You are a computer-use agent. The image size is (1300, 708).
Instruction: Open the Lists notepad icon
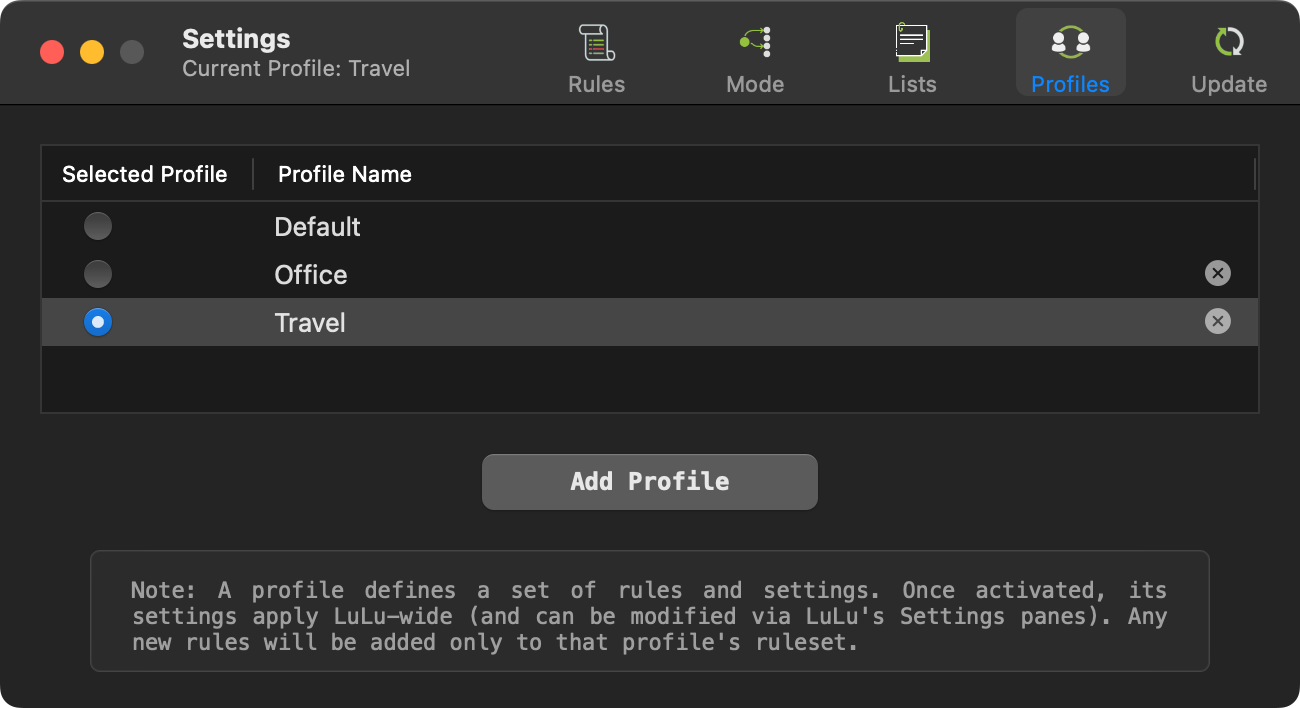tap(912, 42)
